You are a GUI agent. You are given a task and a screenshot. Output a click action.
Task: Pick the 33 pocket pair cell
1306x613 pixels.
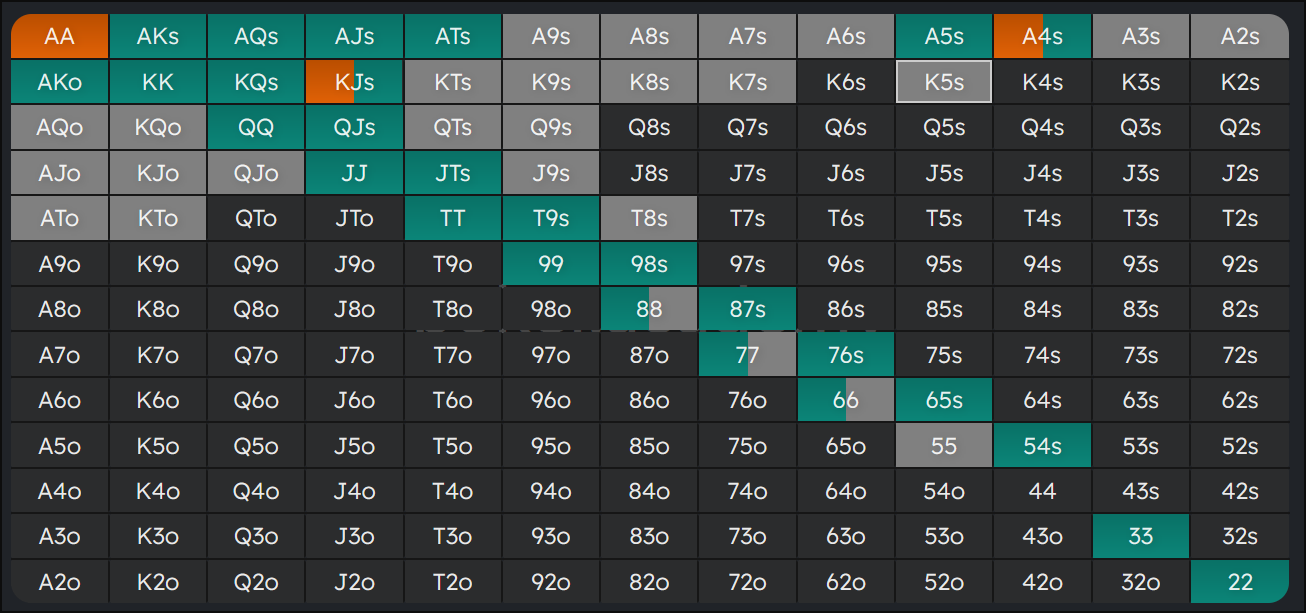[1141, 537]
